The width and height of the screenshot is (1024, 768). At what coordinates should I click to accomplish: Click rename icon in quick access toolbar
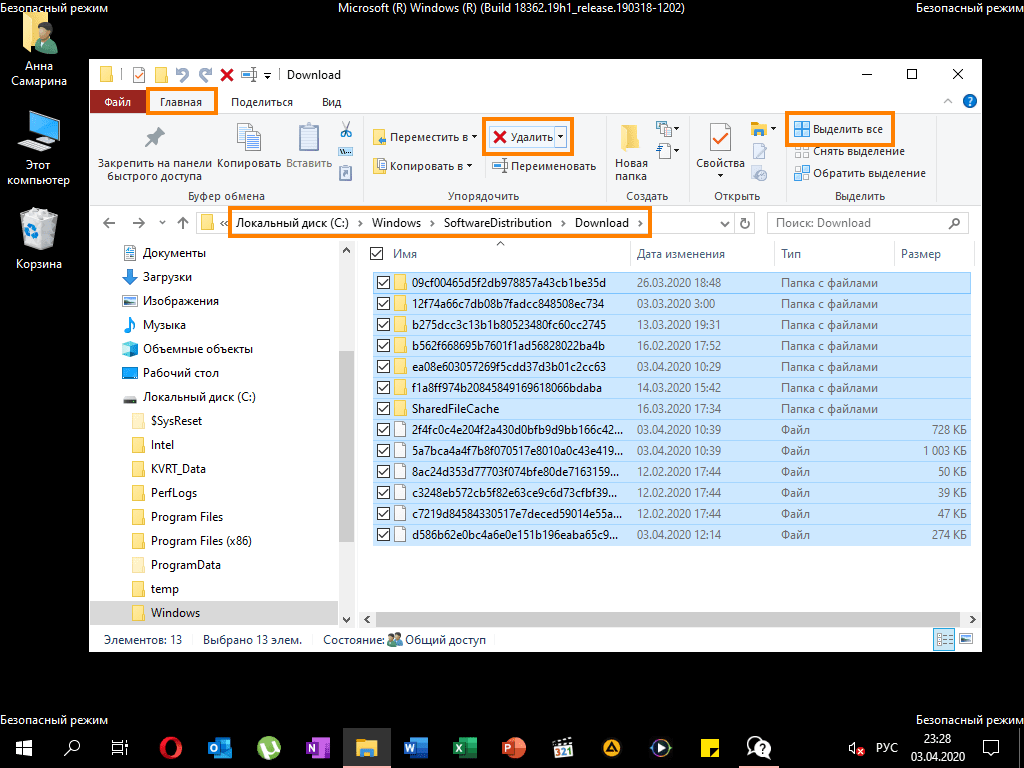point(249,75)
